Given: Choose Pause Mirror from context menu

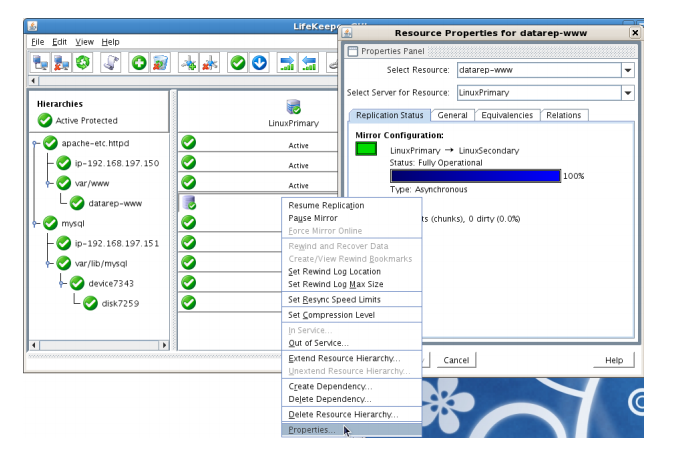Looking at the screenshot, I should pyautogui.click(x=351, y=218).
